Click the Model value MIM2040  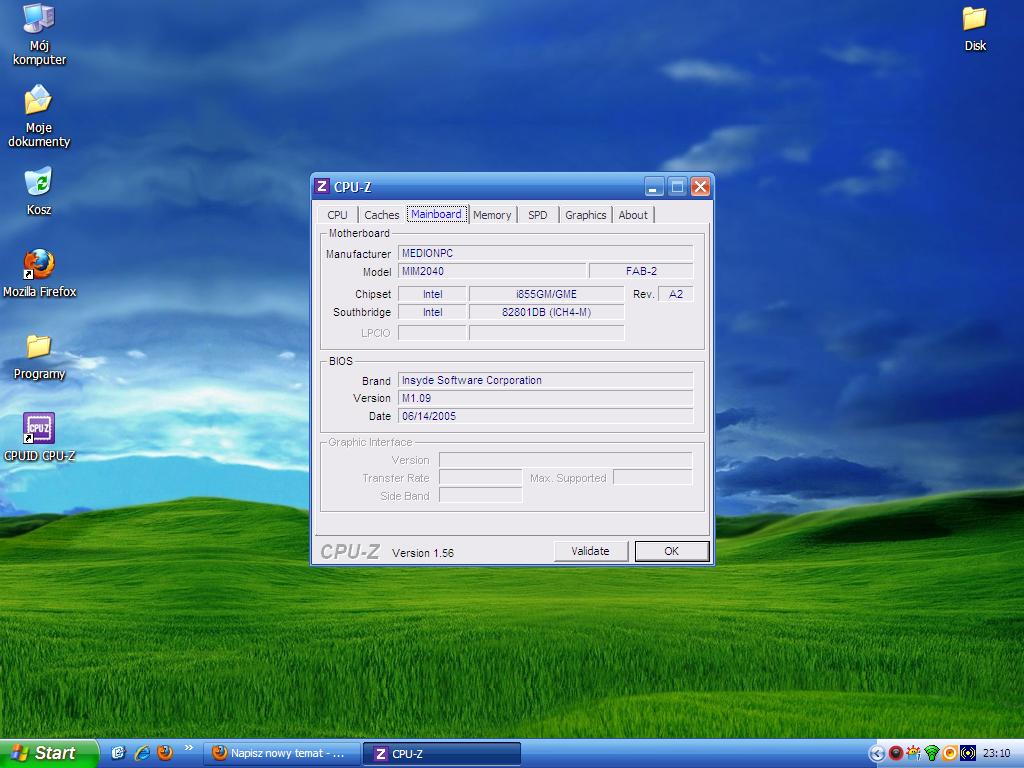coord(492,271)
